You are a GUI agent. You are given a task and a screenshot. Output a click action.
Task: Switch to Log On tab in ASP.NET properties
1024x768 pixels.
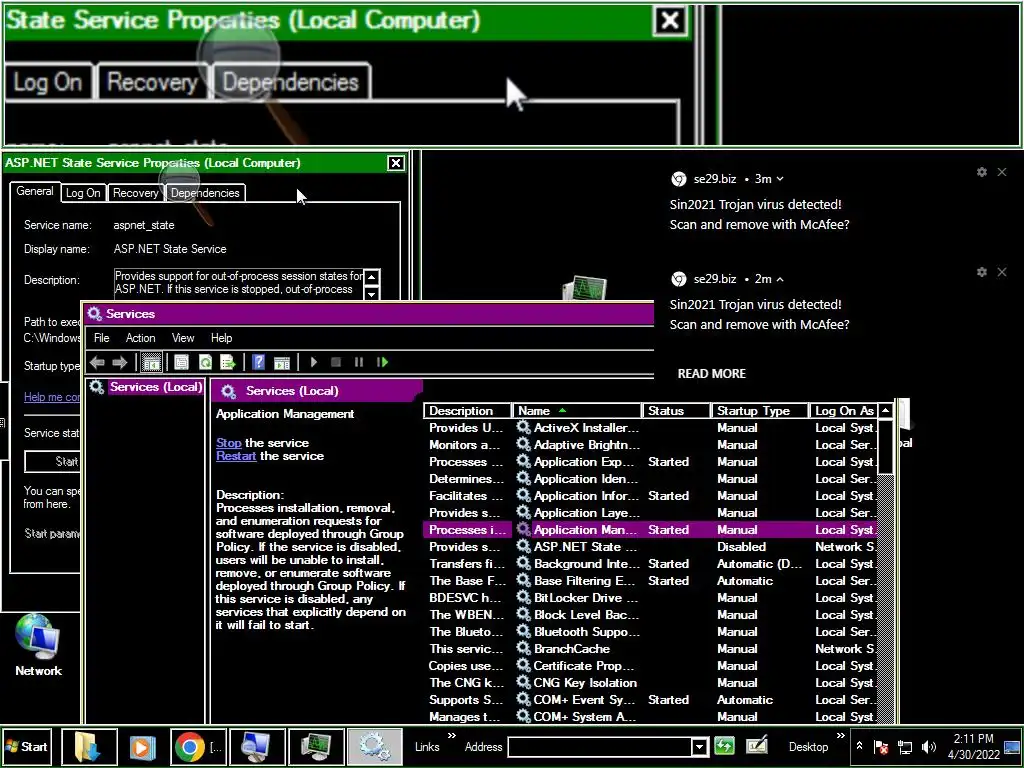tap(83, 193)
